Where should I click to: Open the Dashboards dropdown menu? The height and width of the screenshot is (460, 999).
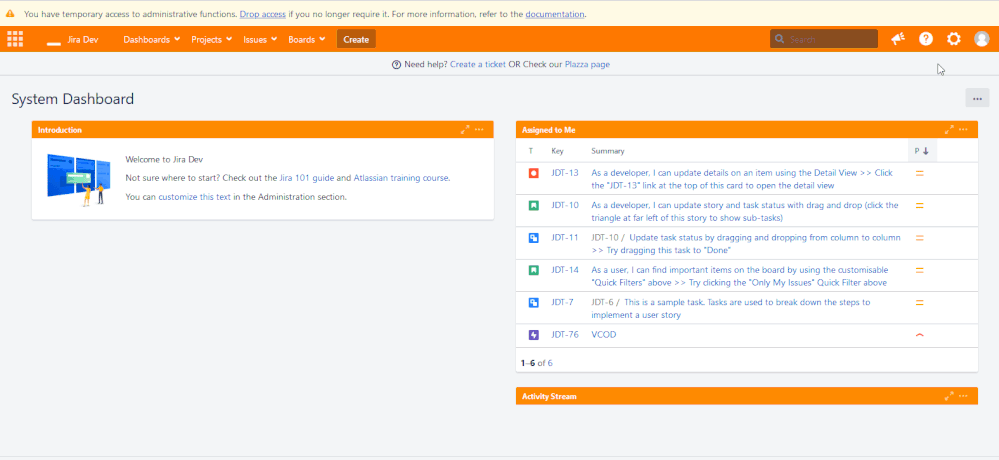click(x=152, y=40)
